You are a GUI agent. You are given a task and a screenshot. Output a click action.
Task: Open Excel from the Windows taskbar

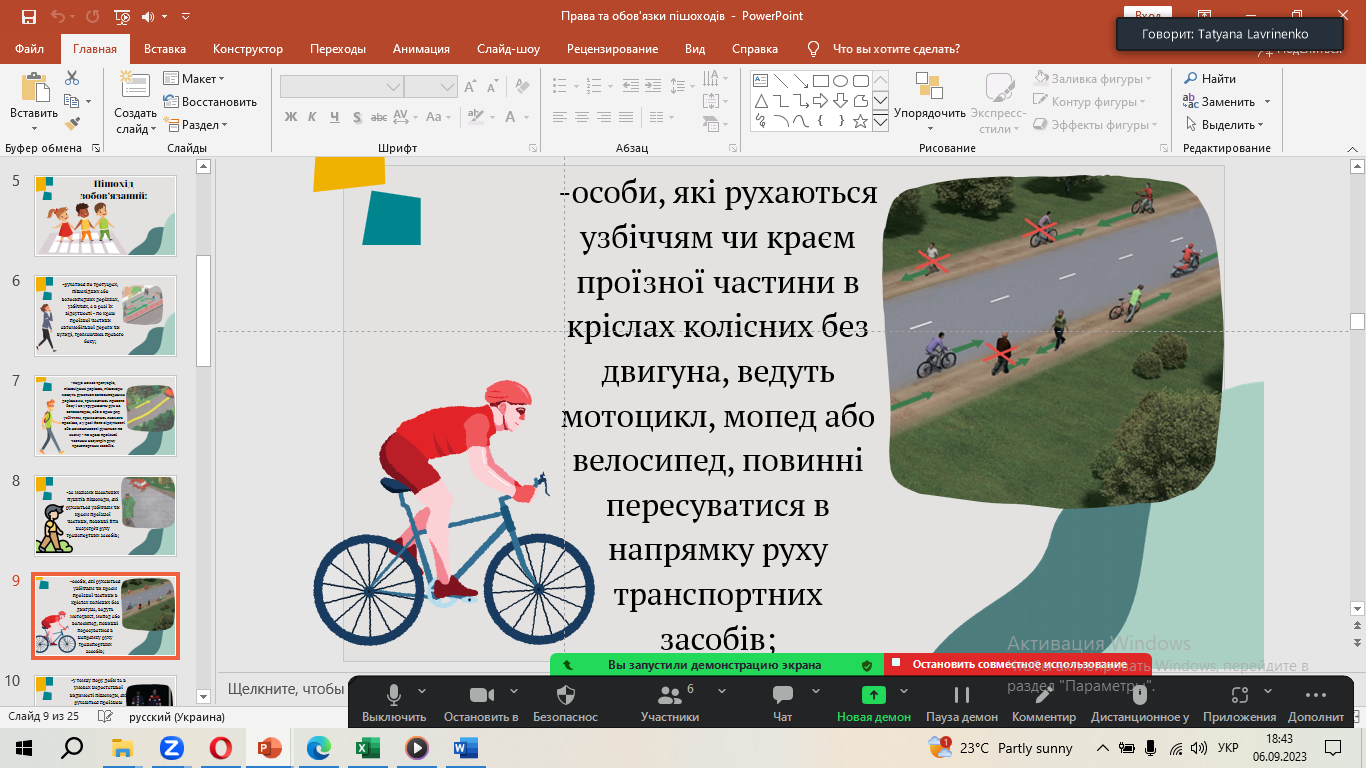[x=367, y=747]
